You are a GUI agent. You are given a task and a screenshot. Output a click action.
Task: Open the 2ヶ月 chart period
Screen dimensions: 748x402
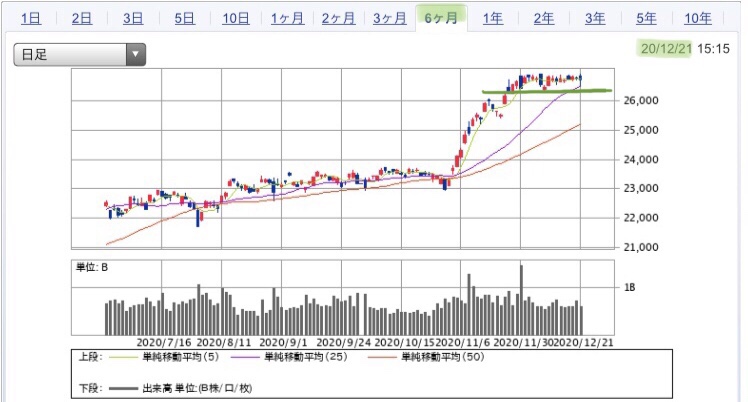338,19
